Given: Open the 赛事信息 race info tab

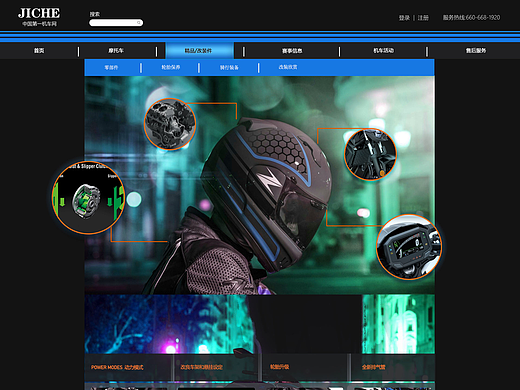Looking at the screenshot, I should tap(292, 51).
